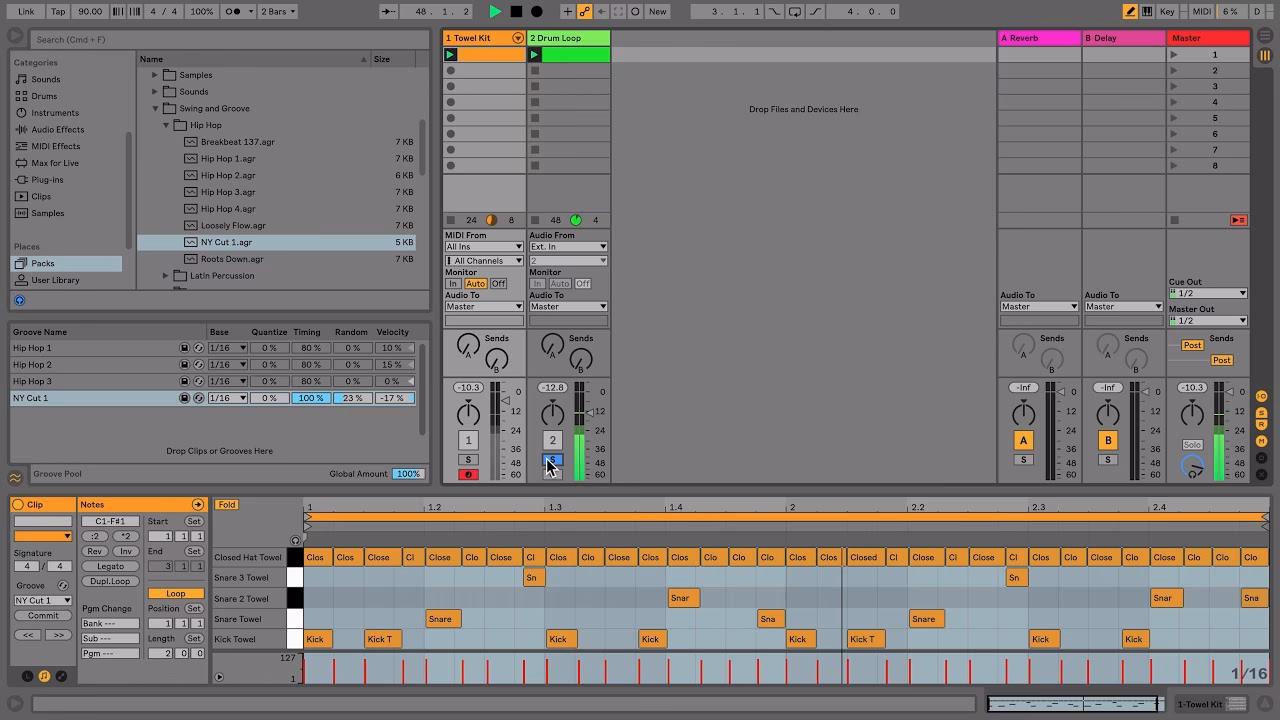The height and width of the screenshot is (720, 1280).
Task: Toggle the Loop switch in clip Notes box
Action: click(x=175, y=593)
